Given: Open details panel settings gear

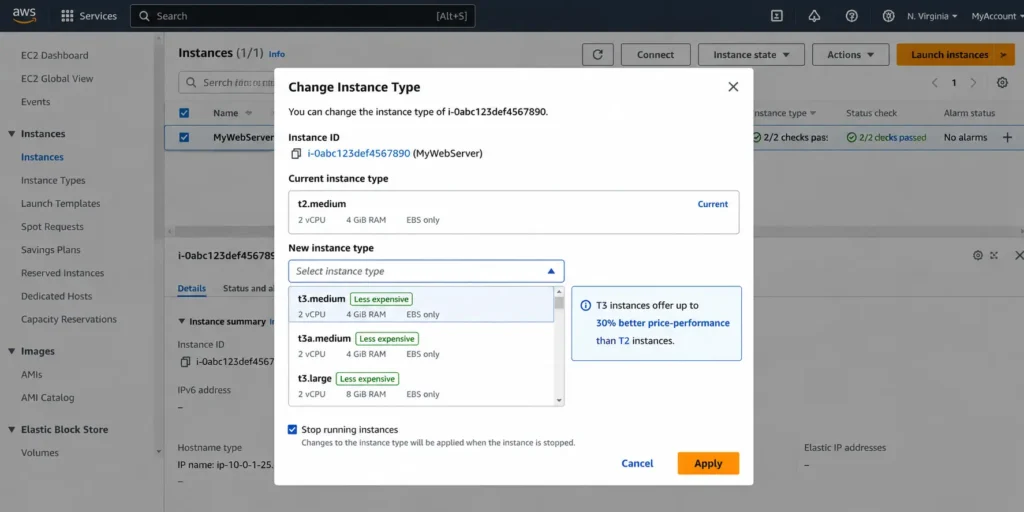Looking at the screenshot, I should (x=978, y=255).
